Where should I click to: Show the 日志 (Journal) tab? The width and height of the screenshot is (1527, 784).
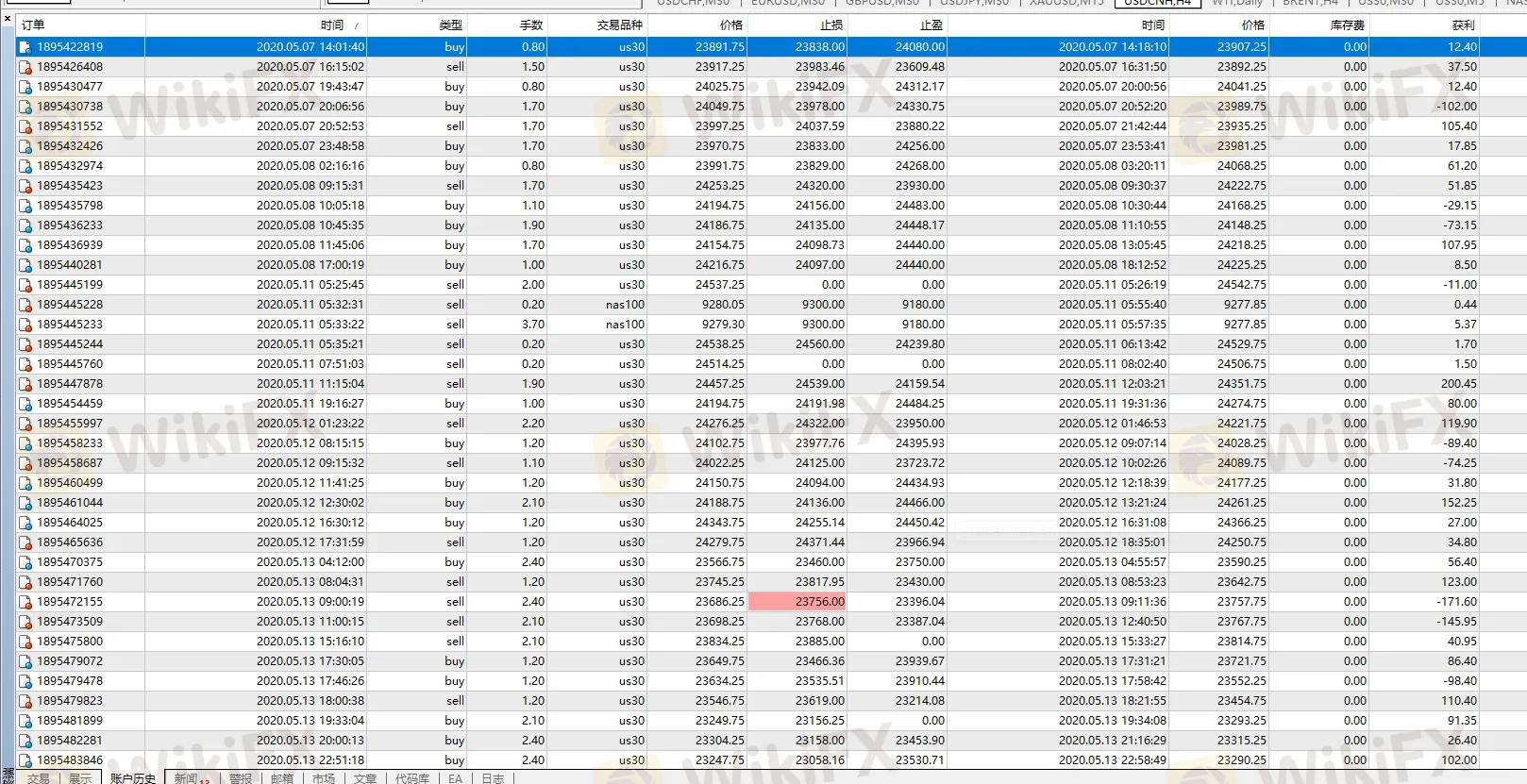[493, 778]
